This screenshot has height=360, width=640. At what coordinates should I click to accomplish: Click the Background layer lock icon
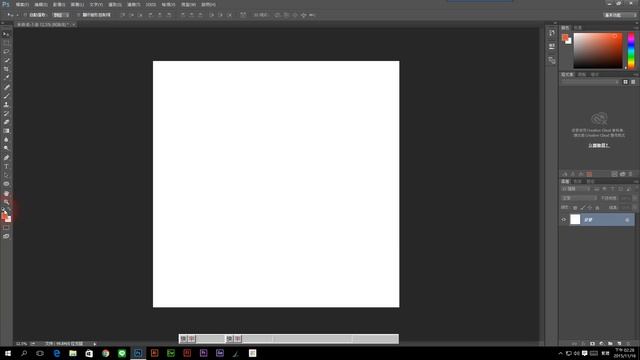[627, 220]
